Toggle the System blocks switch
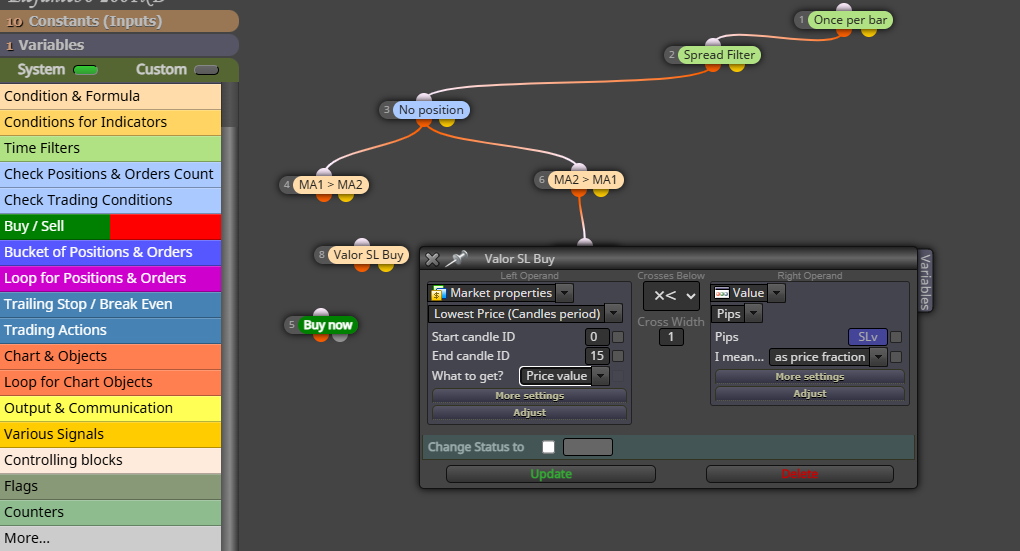The height and width of the screenshot is (551, 1020). point(86,70)
